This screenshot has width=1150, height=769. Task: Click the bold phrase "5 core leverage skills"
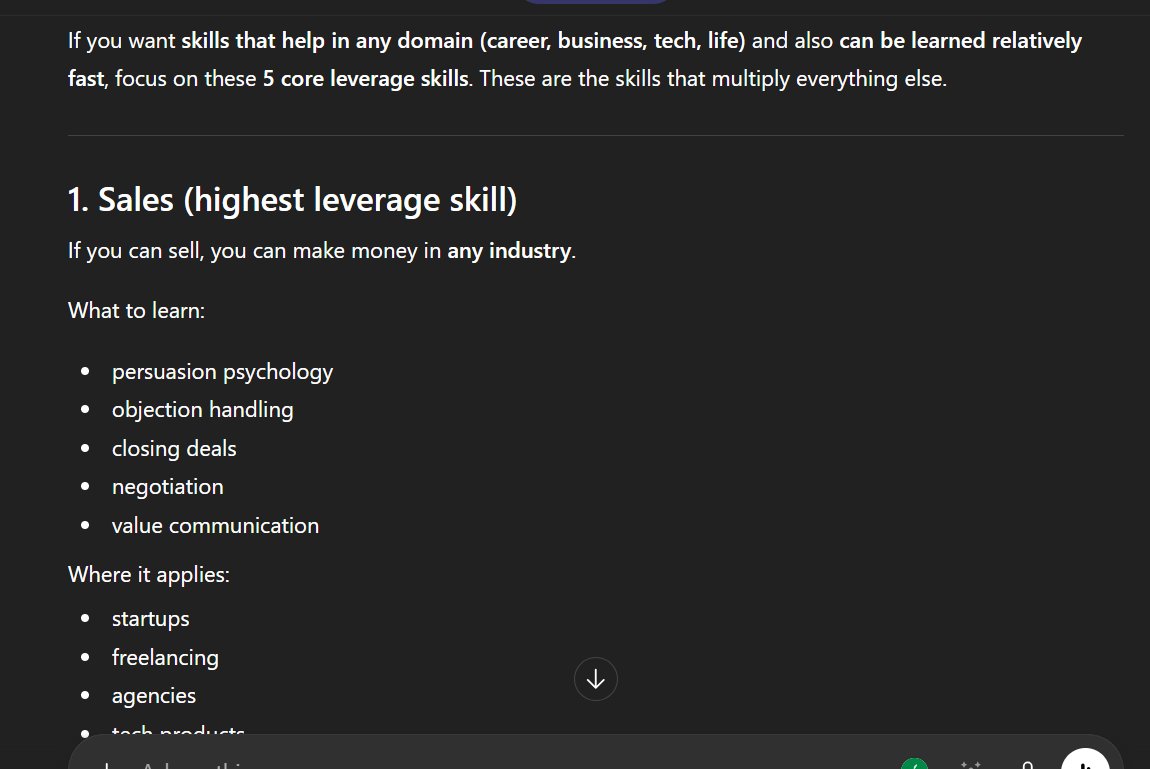click(365, 78)
